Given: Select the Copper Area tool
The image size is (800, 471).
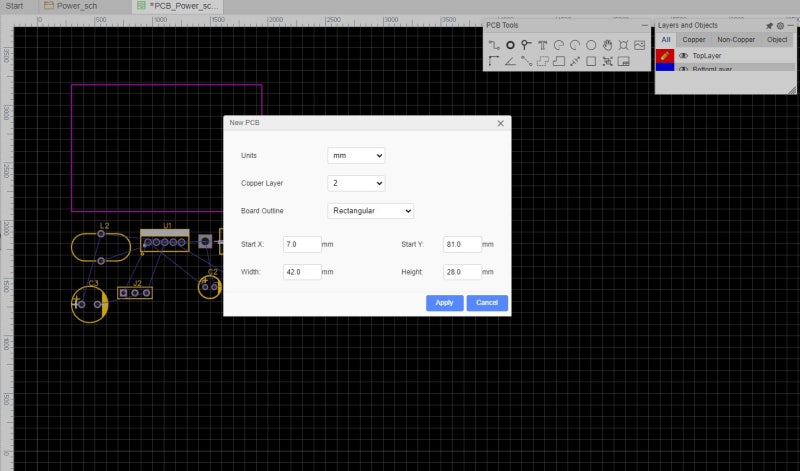Looking at the screenshot, I should coord(542,61).
